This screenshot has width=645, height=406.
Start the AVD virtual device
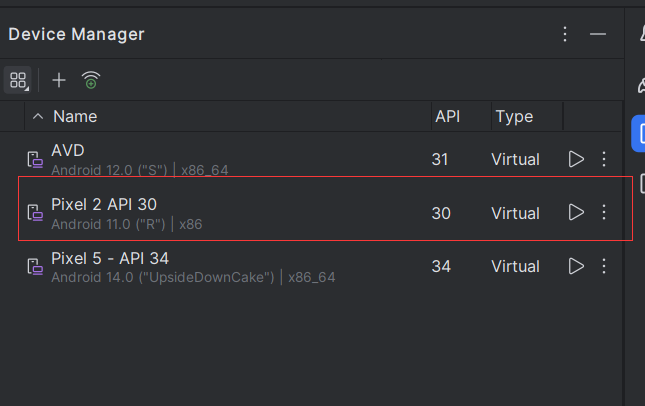(576, 159)
